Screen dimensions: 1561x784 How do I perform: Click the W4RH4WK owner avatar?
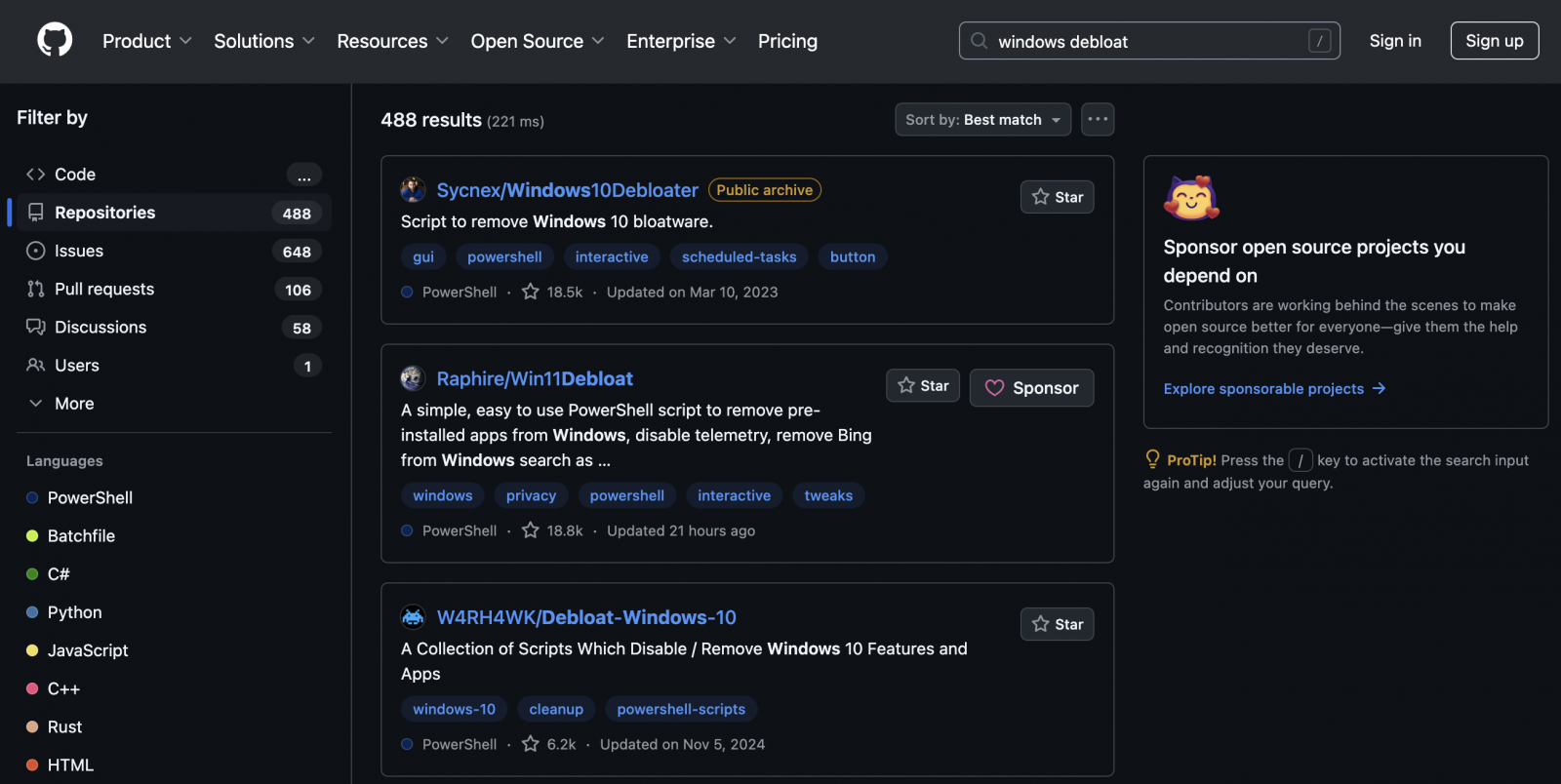413,617
